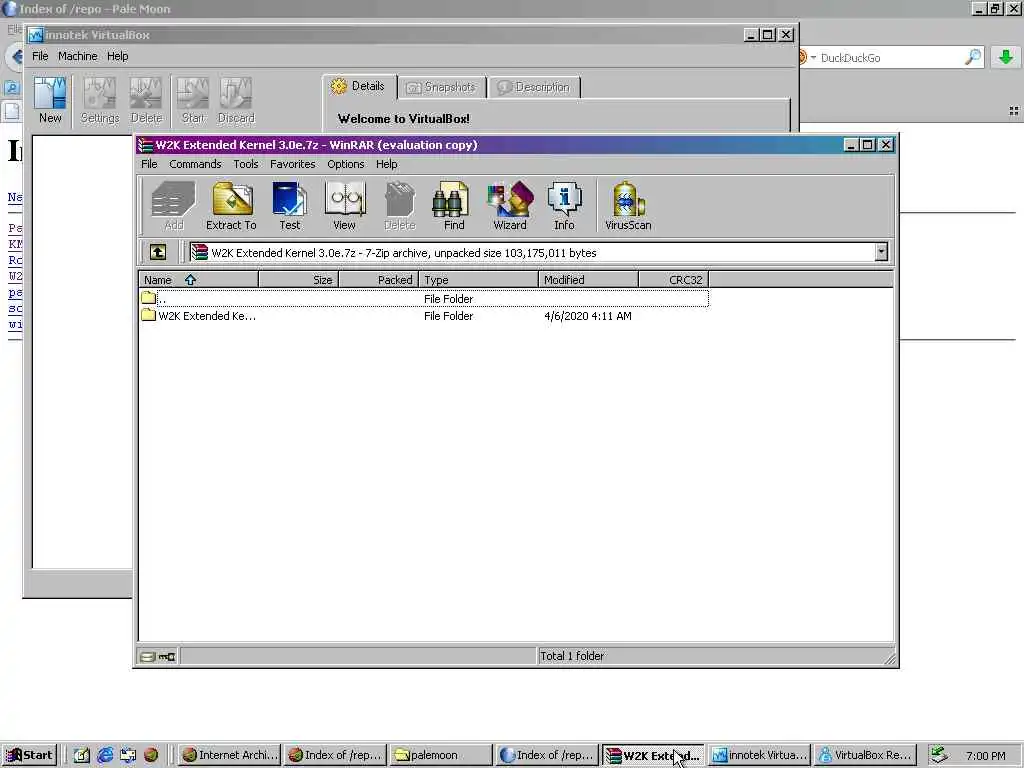Click the Start icon in VirtualBox toolbar
The height and width of the screenshot is (768, 1024).
pos(193,100)
